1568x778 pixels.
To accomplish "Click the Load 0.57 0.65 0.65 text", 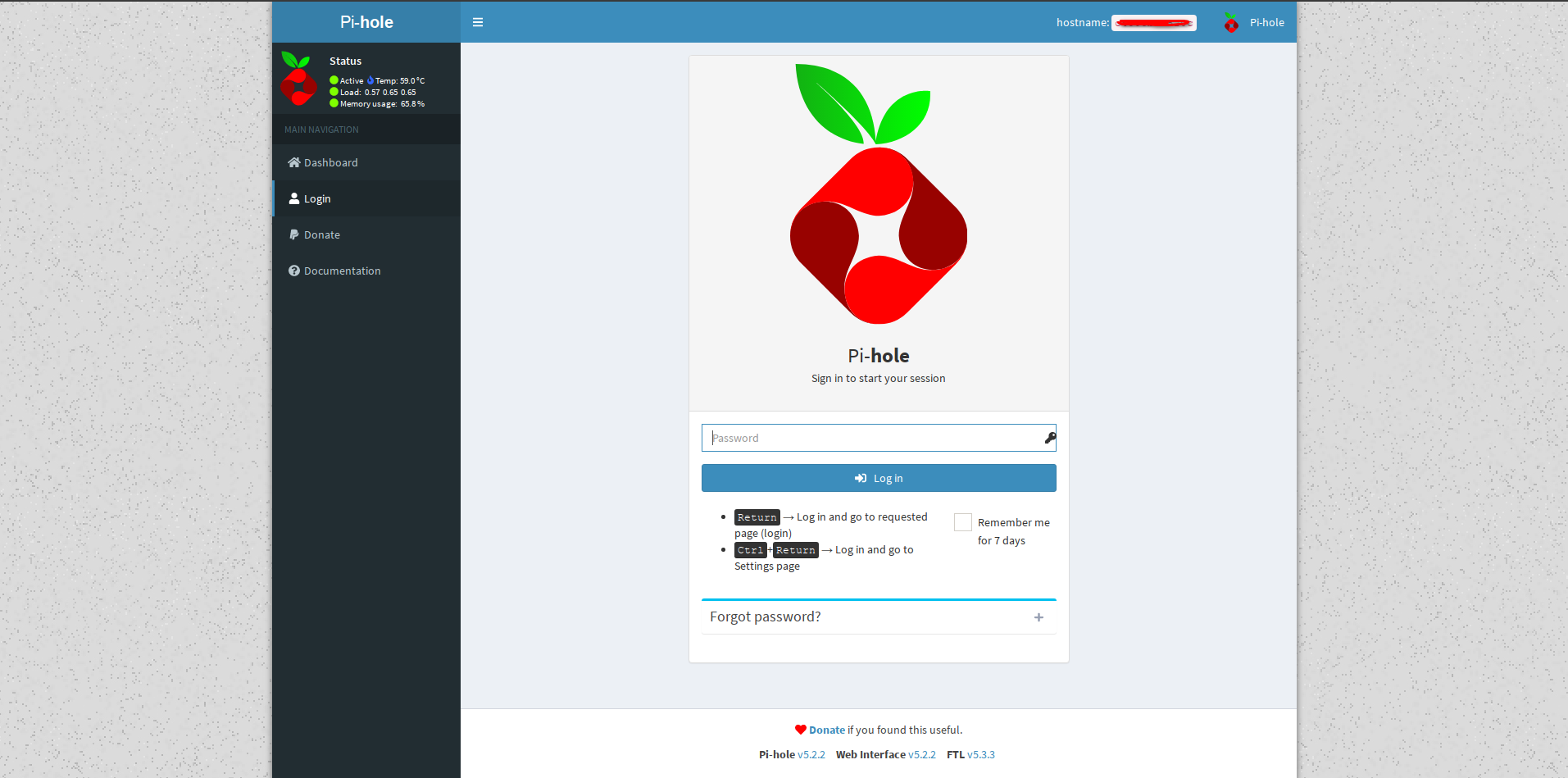I will [378, 93].
